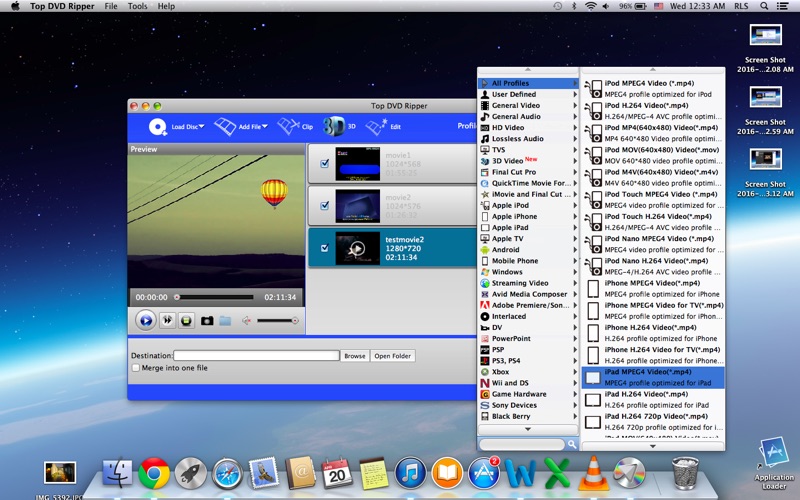The height and width of the screenshot is (500, 800).
Task: Mute audio with the speaker icon
Action: coord(247,320)
